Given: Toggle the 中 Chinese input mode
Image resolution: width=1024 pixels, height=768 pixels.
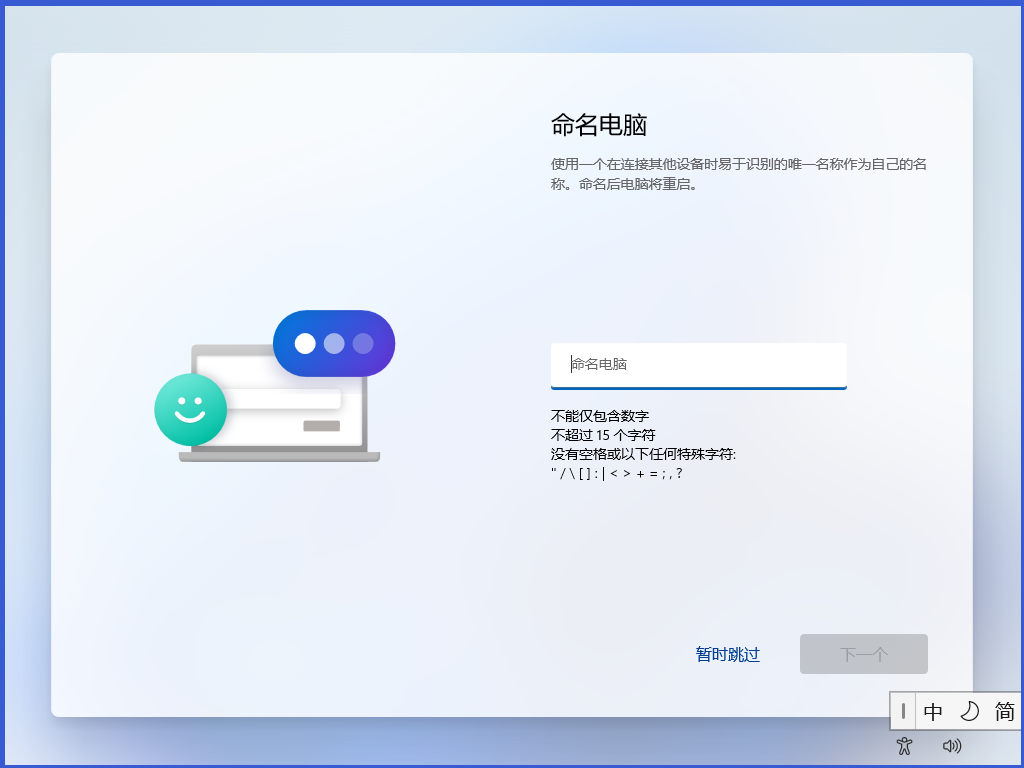Looking at the screenshot, I should [x=933, y=712].
